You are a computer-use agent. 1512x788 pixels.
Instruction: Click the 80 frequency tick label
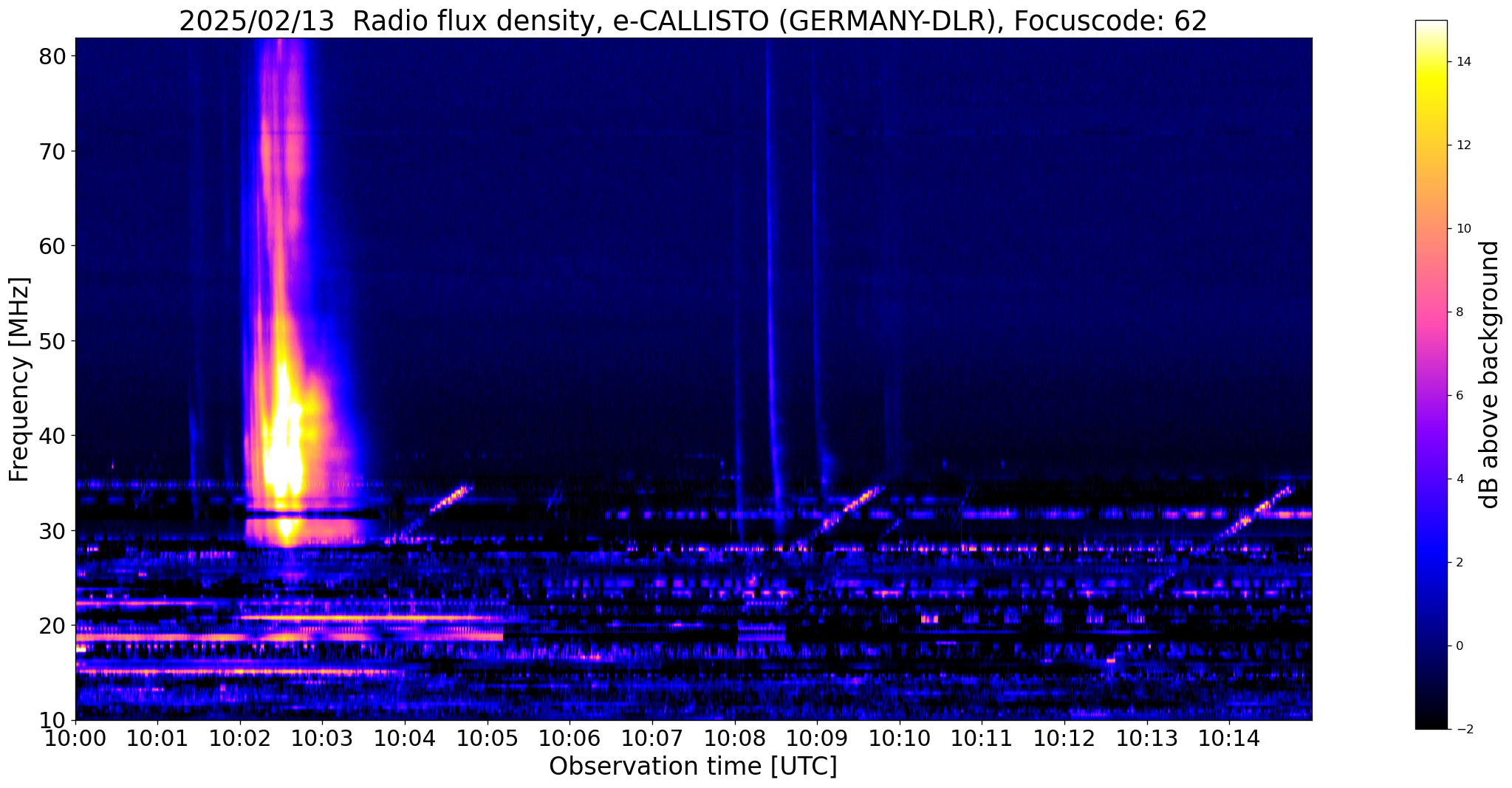pyautogui.click(x=52, y=57)
